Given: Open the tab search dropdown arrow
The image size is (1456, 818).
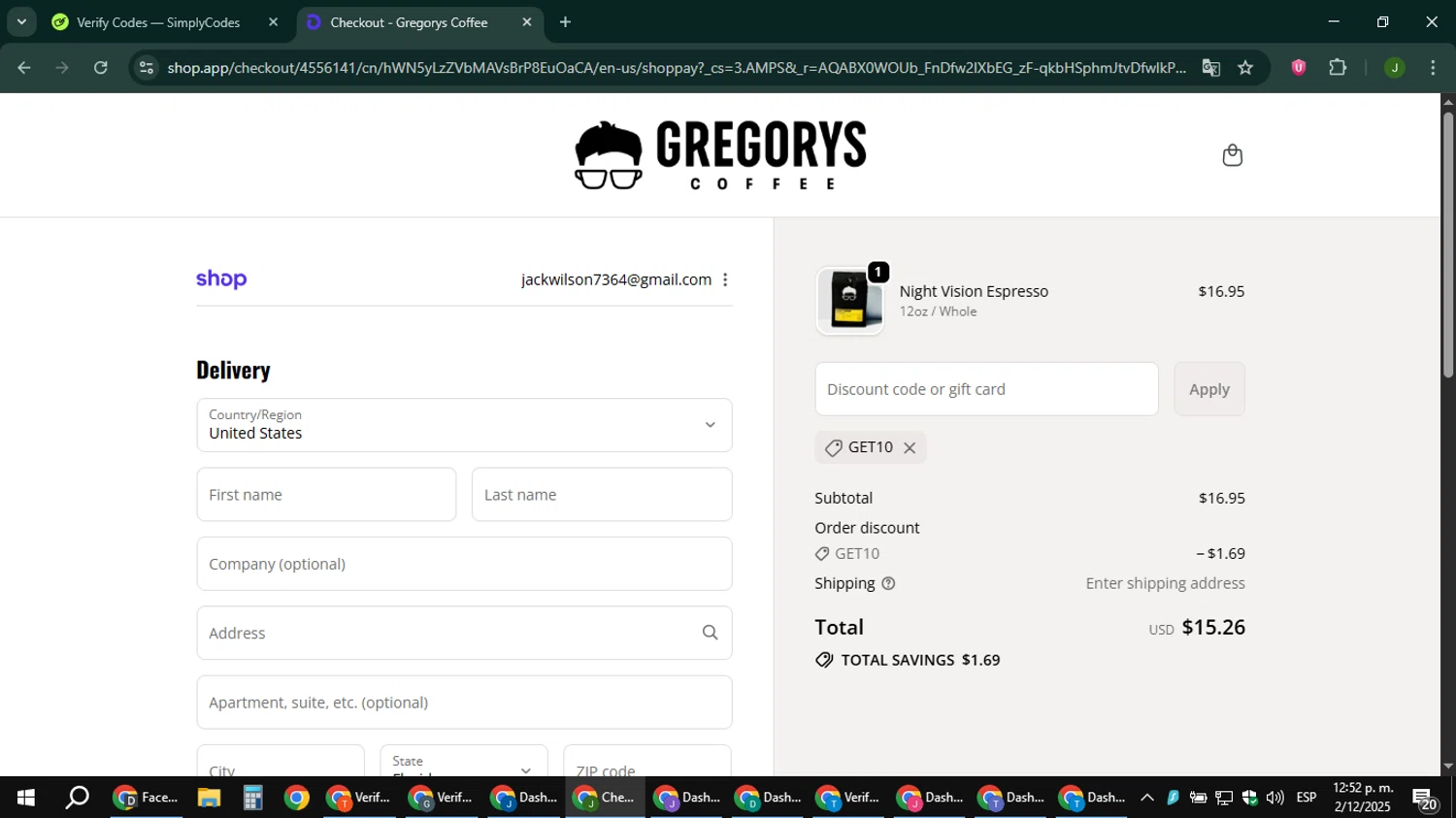Looking at the screenshot, I should [21, 21].
